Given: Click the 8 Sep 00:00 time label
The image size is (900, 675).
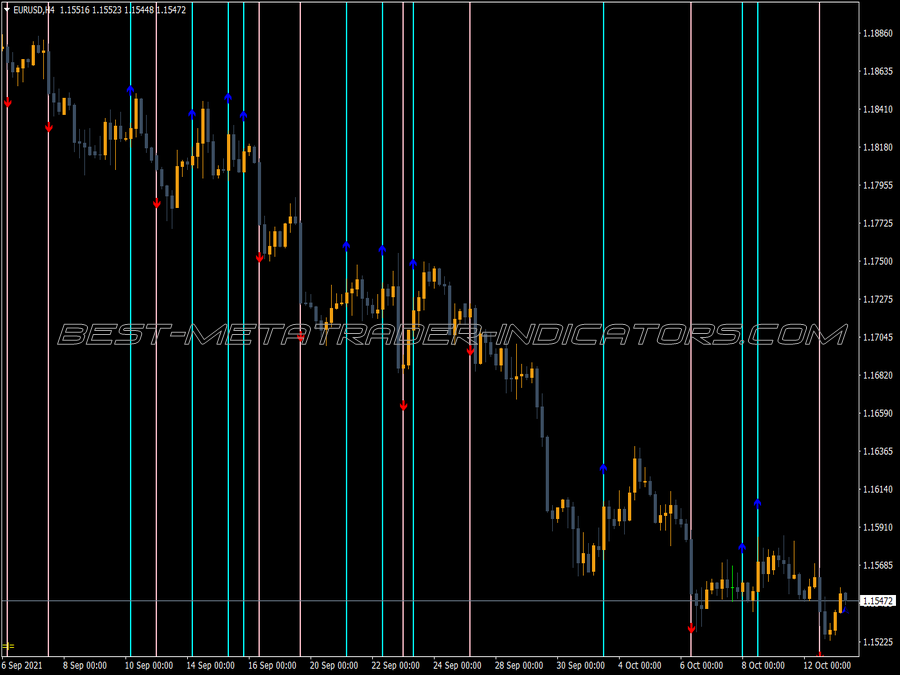Looking at the screenshot, I should (85, 665).
